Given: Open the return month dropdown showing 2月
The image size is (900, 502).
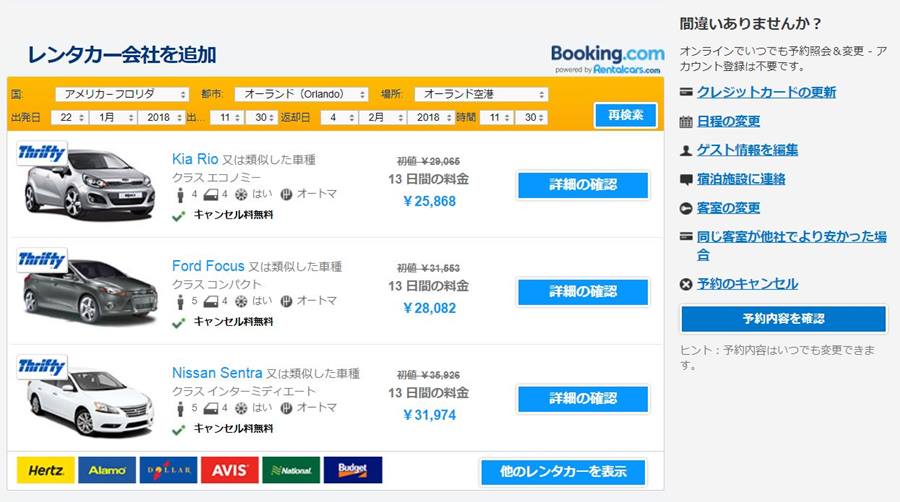Looking at the screenshot, I should click(x=382, y=117).
